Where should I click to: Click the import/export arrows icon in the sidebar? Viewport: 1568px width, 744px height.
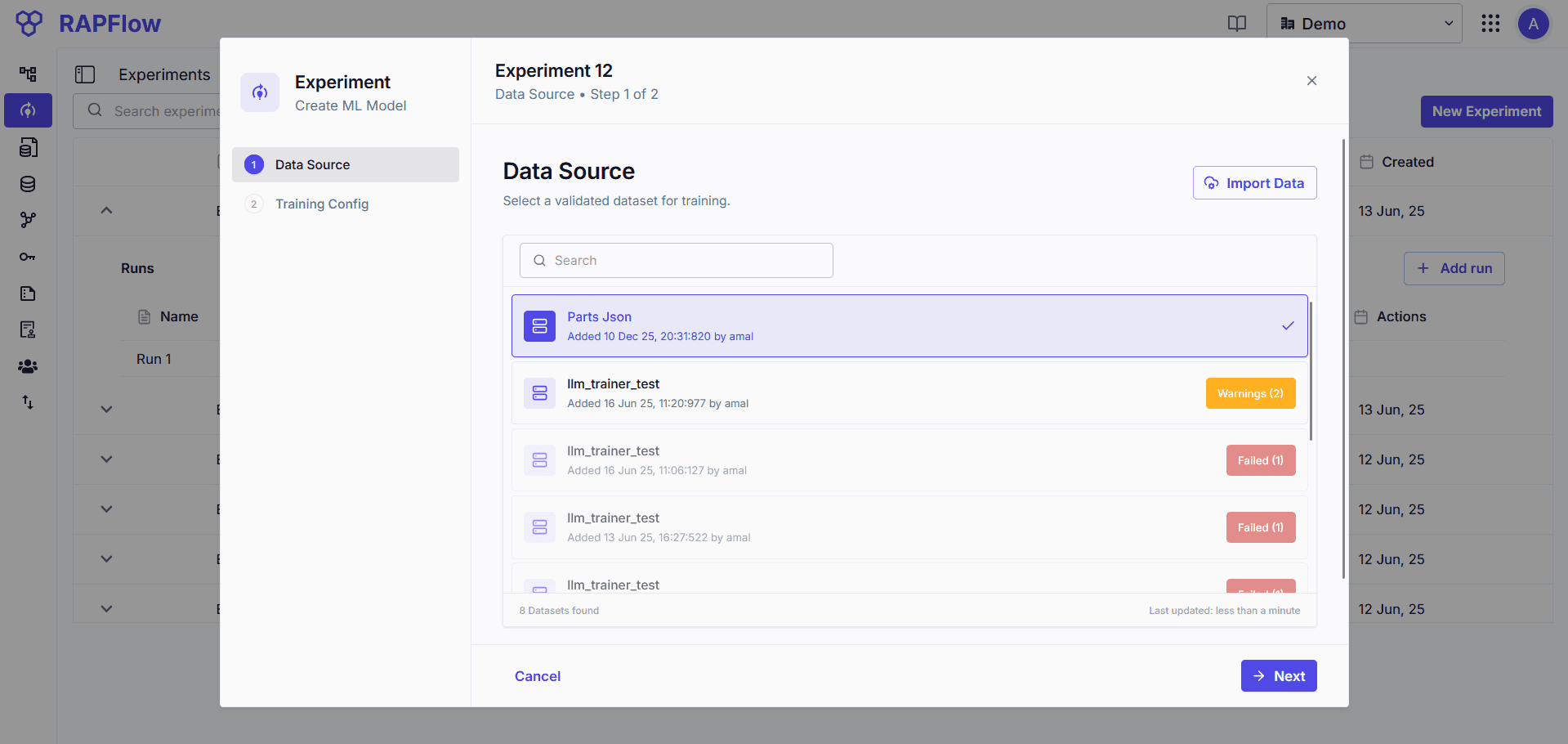pyautogui.click(x=28, y=402)
